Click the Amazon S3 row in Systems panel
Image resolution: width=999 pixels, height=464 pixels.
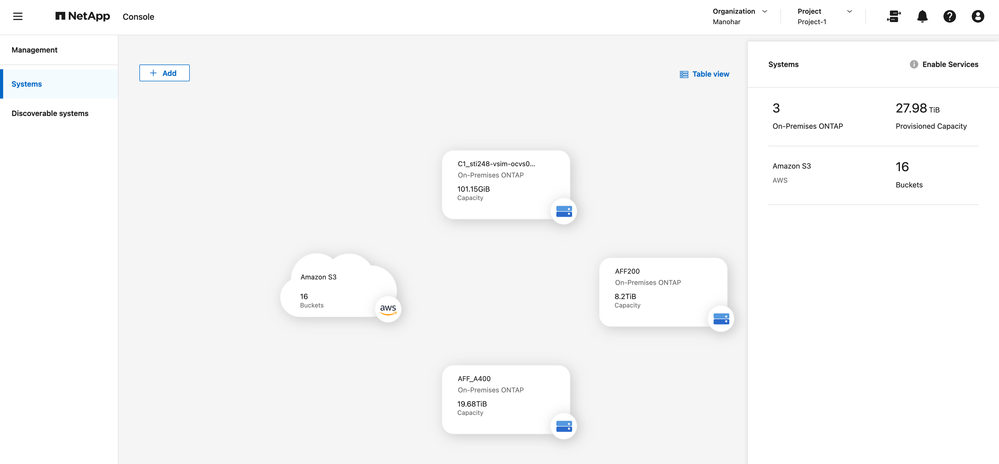pos(873,175)
